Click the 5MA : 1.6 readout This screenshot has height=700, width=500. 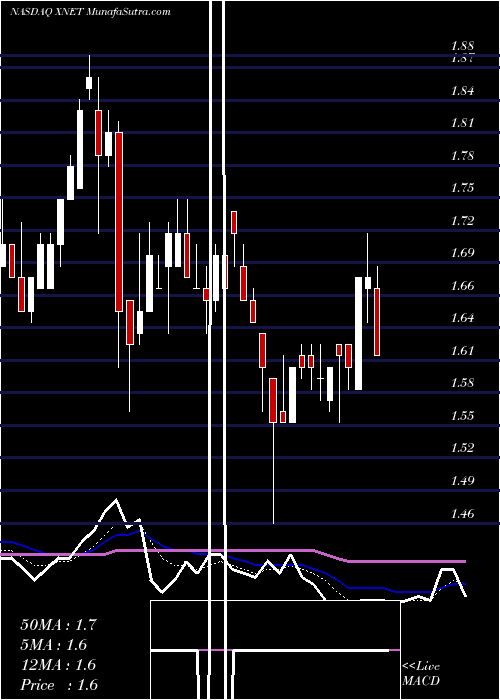click(54, 644)
